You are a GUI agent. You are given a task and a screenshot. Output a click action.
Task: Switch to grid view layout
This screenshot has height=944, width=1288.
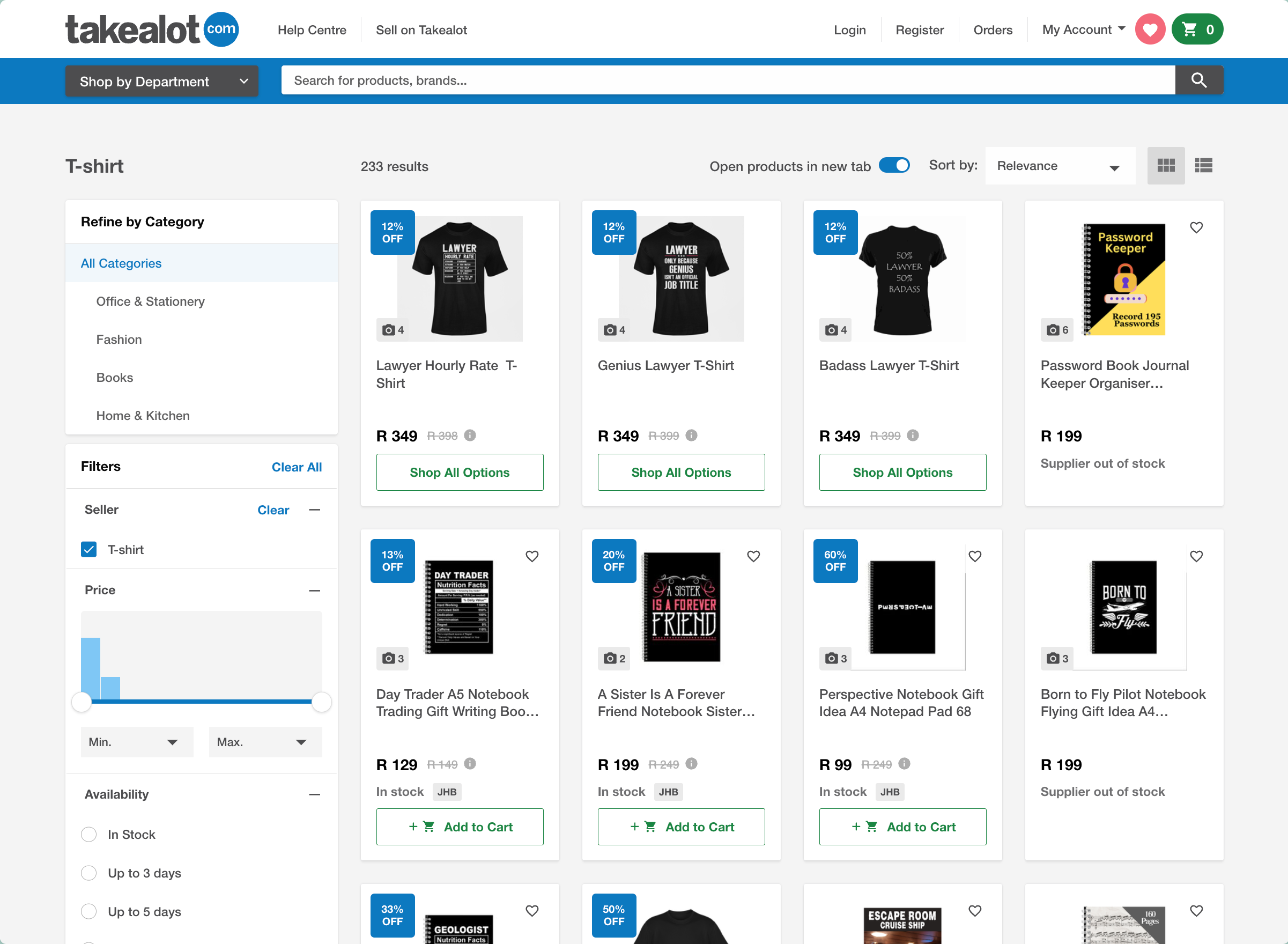pyautogui.click(x=1165, y=166)
